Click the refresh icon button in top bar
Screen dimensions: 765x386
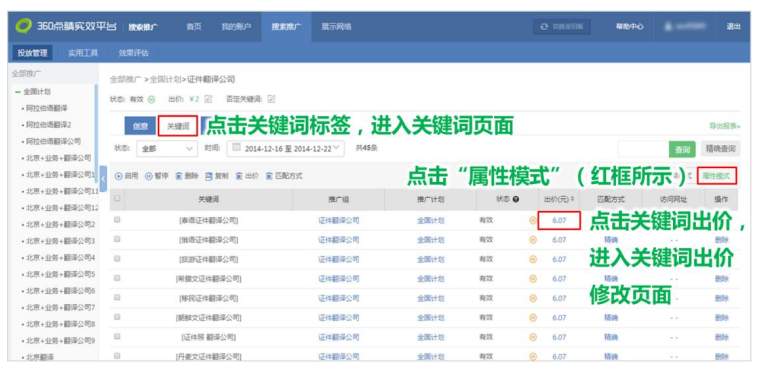click(544, 27)
